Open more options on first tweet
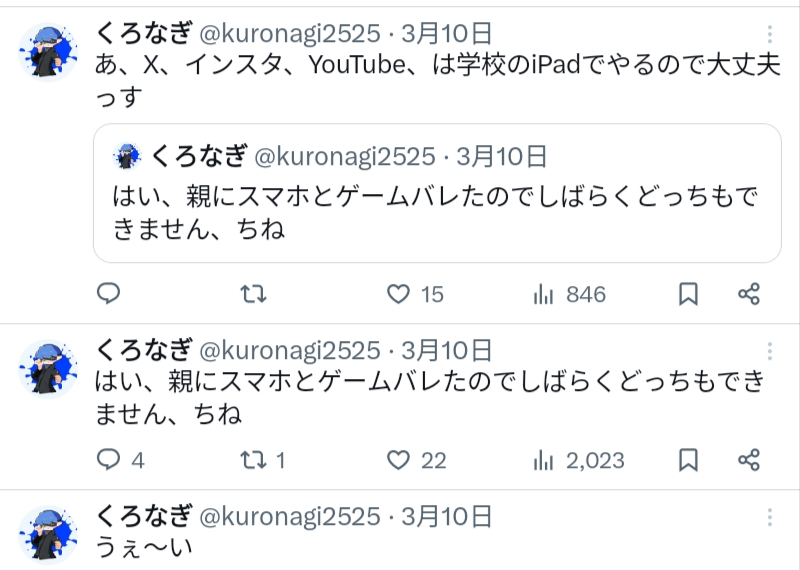This screenshot has width=800, height=570. 769,34
